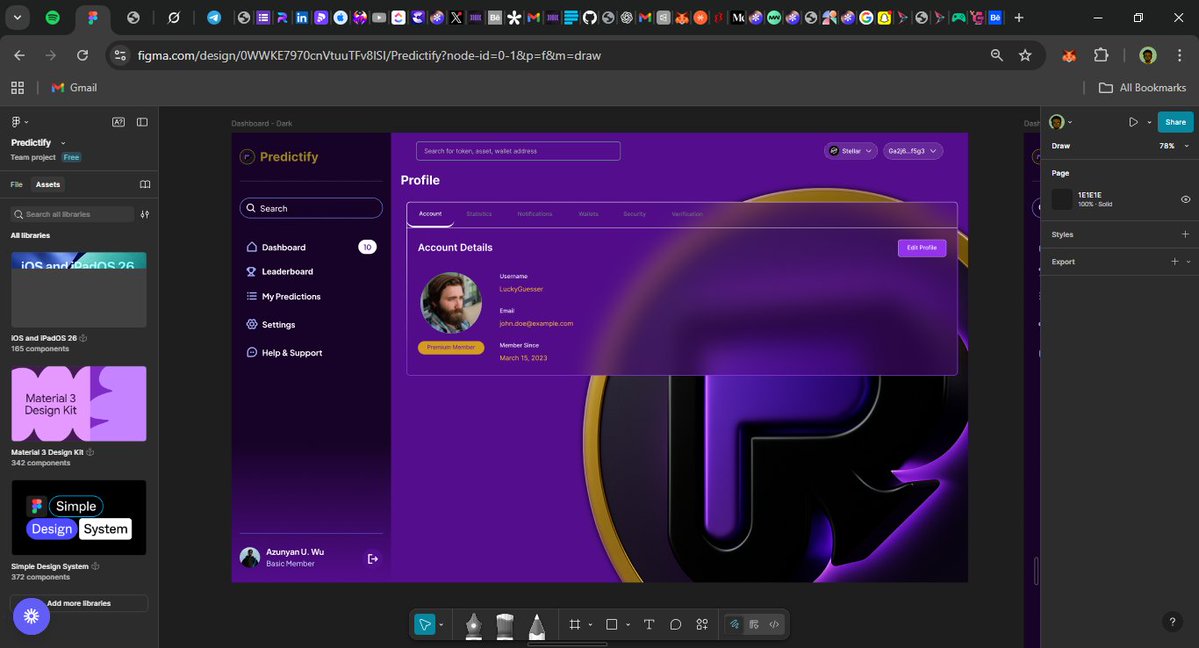Switch to the Assets tab

(x=47, y=184)
